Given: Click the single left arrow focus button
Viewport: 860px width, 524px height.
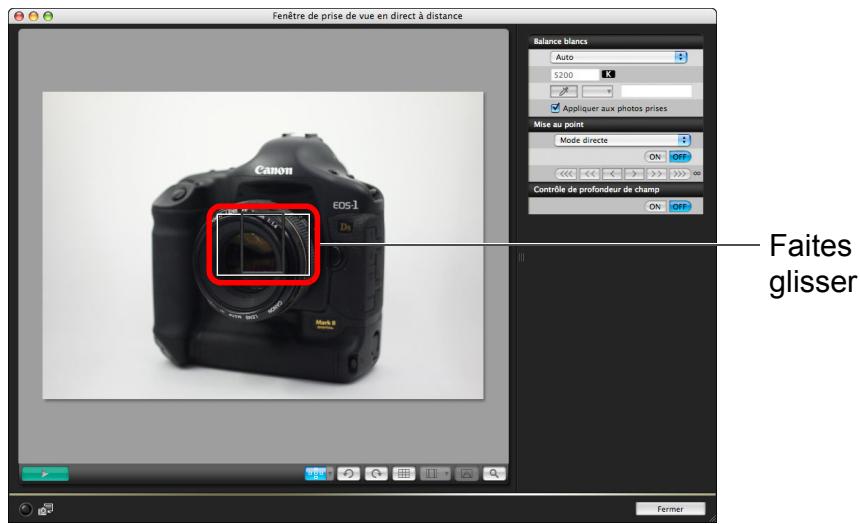Looking at the screenshot, I should [612, 174].
